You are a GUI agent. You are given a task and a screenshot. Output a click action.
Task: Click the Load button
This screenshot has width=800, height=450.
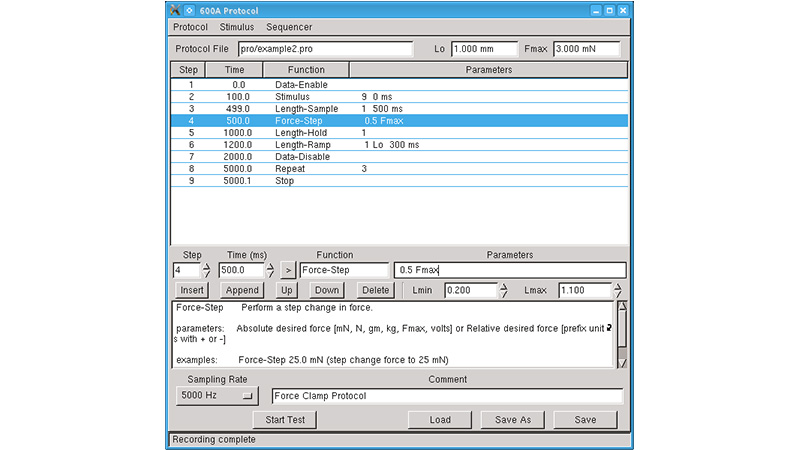440,420
